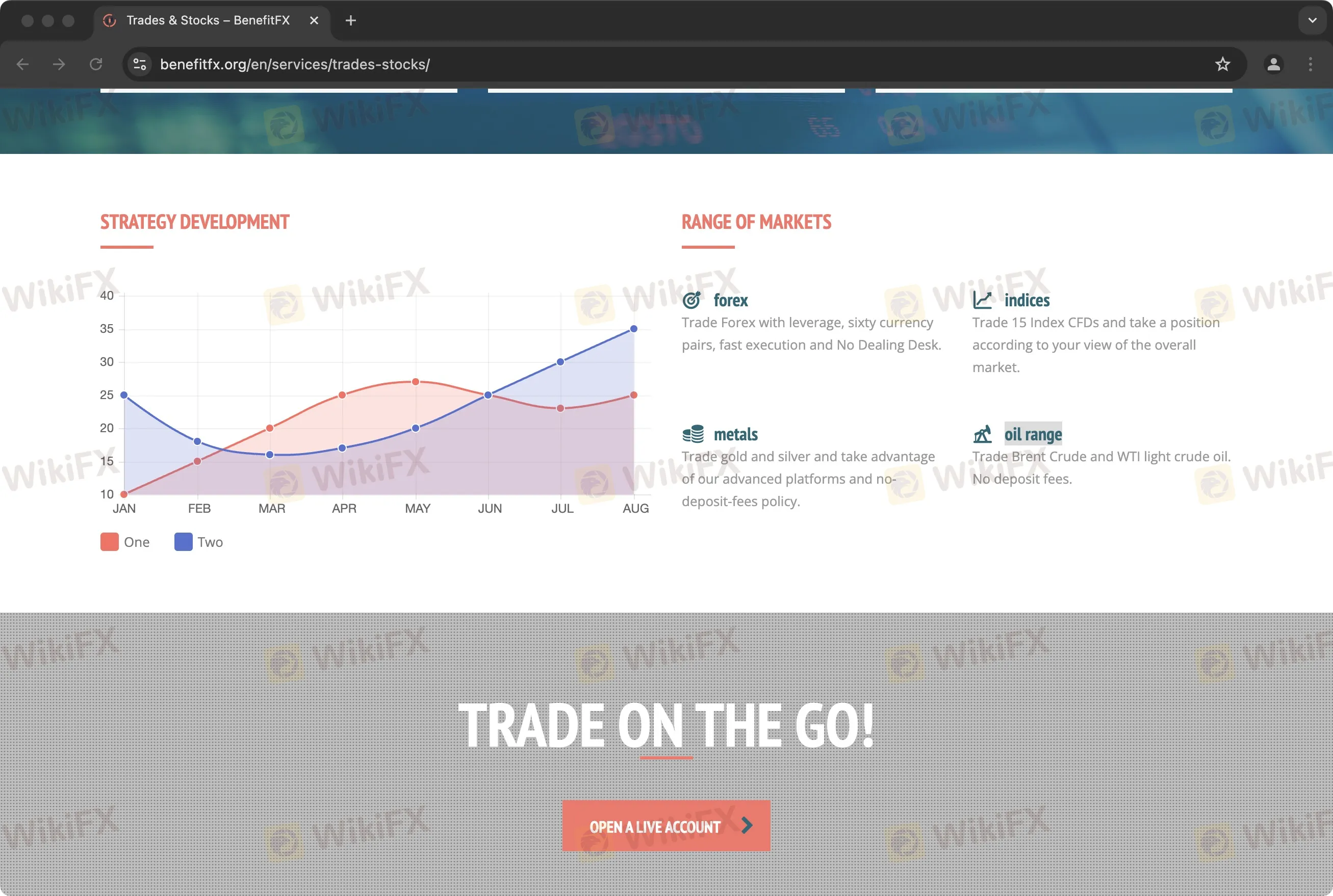Screen dimensions: 1333x896
Task: Click the metals stack icon
Action: (692, 433)
